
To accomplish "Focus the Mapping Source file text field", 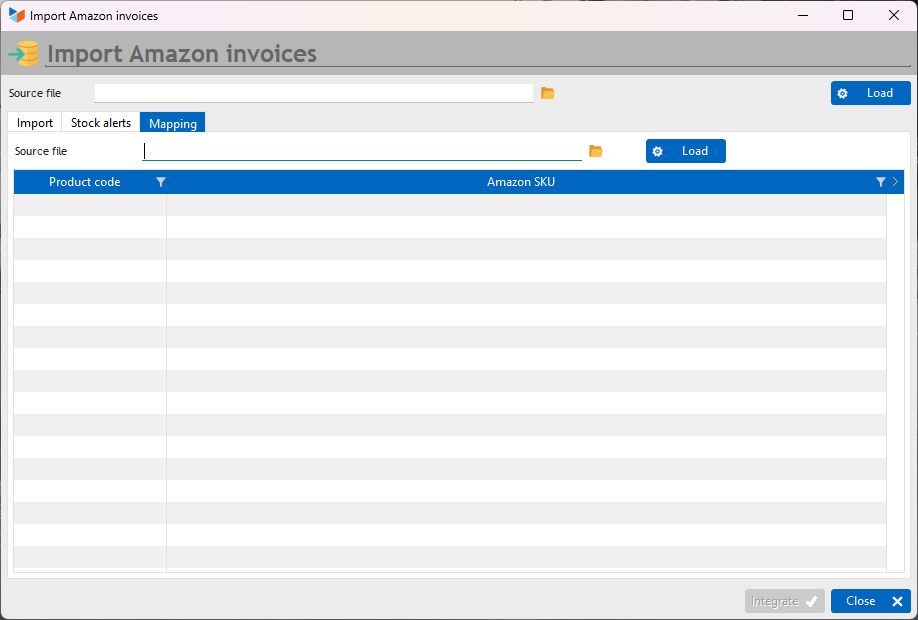I will click(362, 151).
